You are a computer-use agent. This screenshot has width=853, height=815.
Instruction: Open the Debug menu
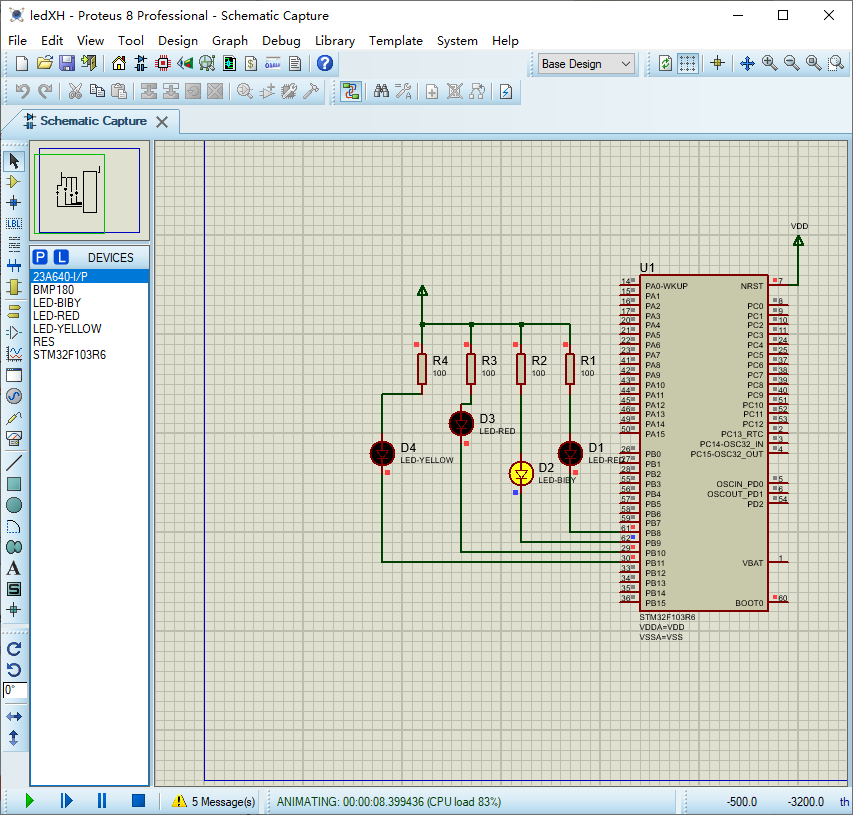[x=281, y=41]
